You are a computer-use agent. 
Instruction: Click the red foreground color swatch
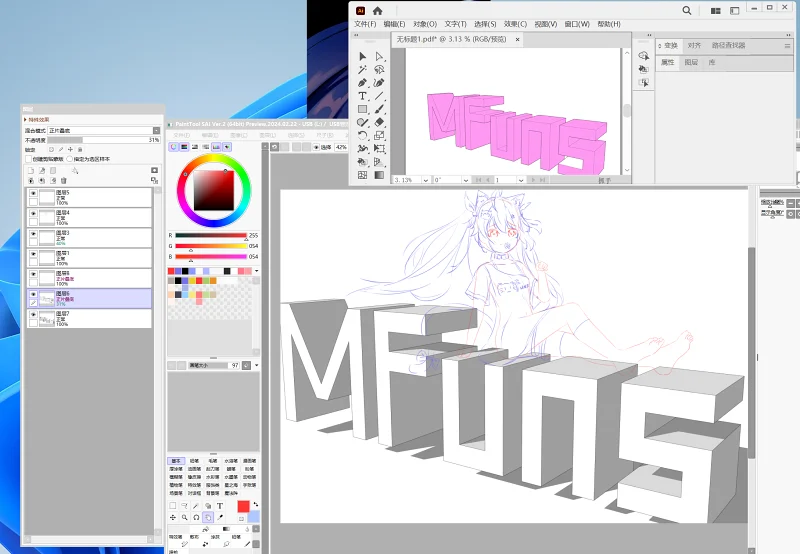click(x=243, y=506)
